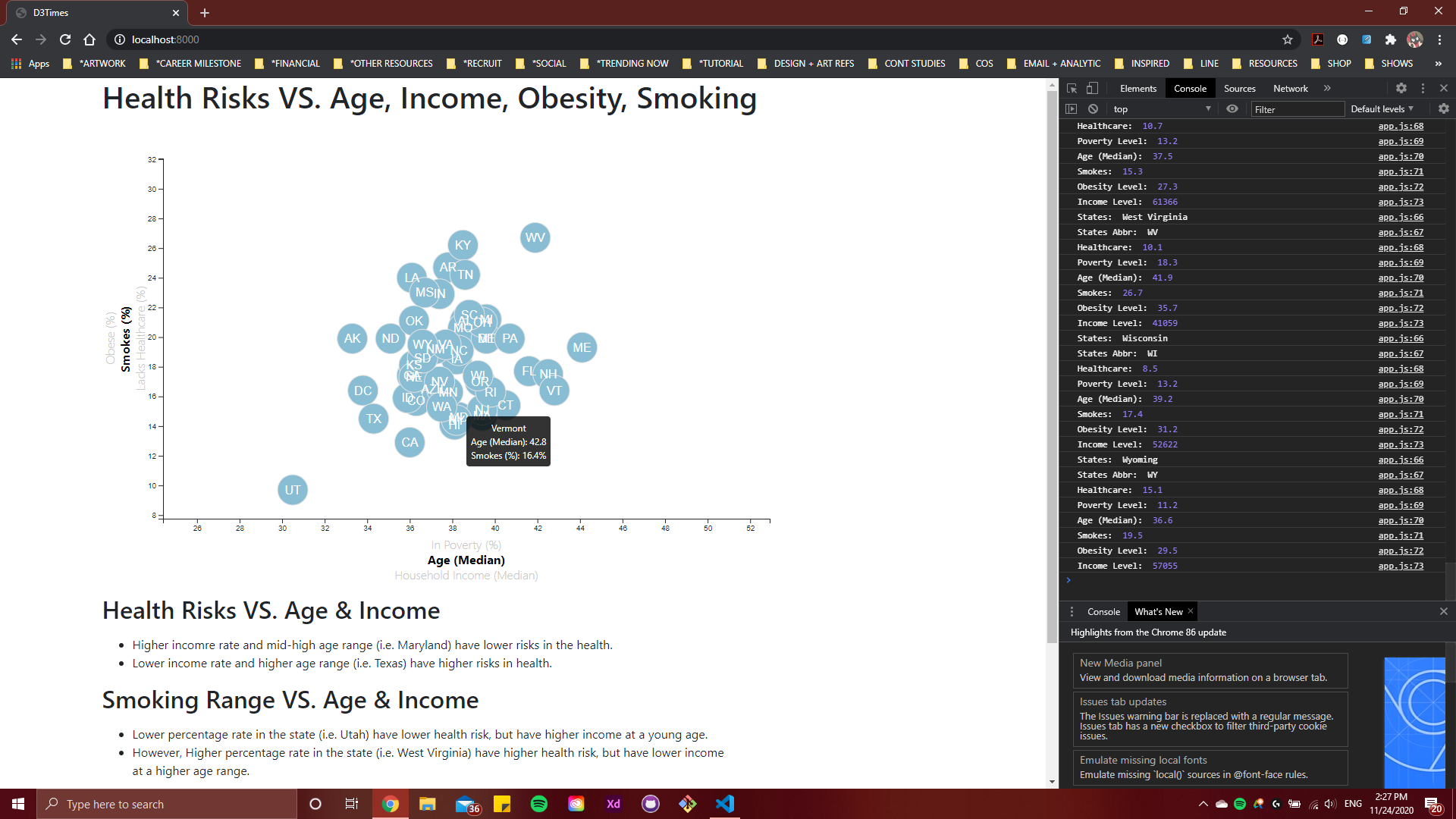This screenshot has height=819, width=1456.
Task: Click the app.js:68 source link at top
Action: point(1401,127)
